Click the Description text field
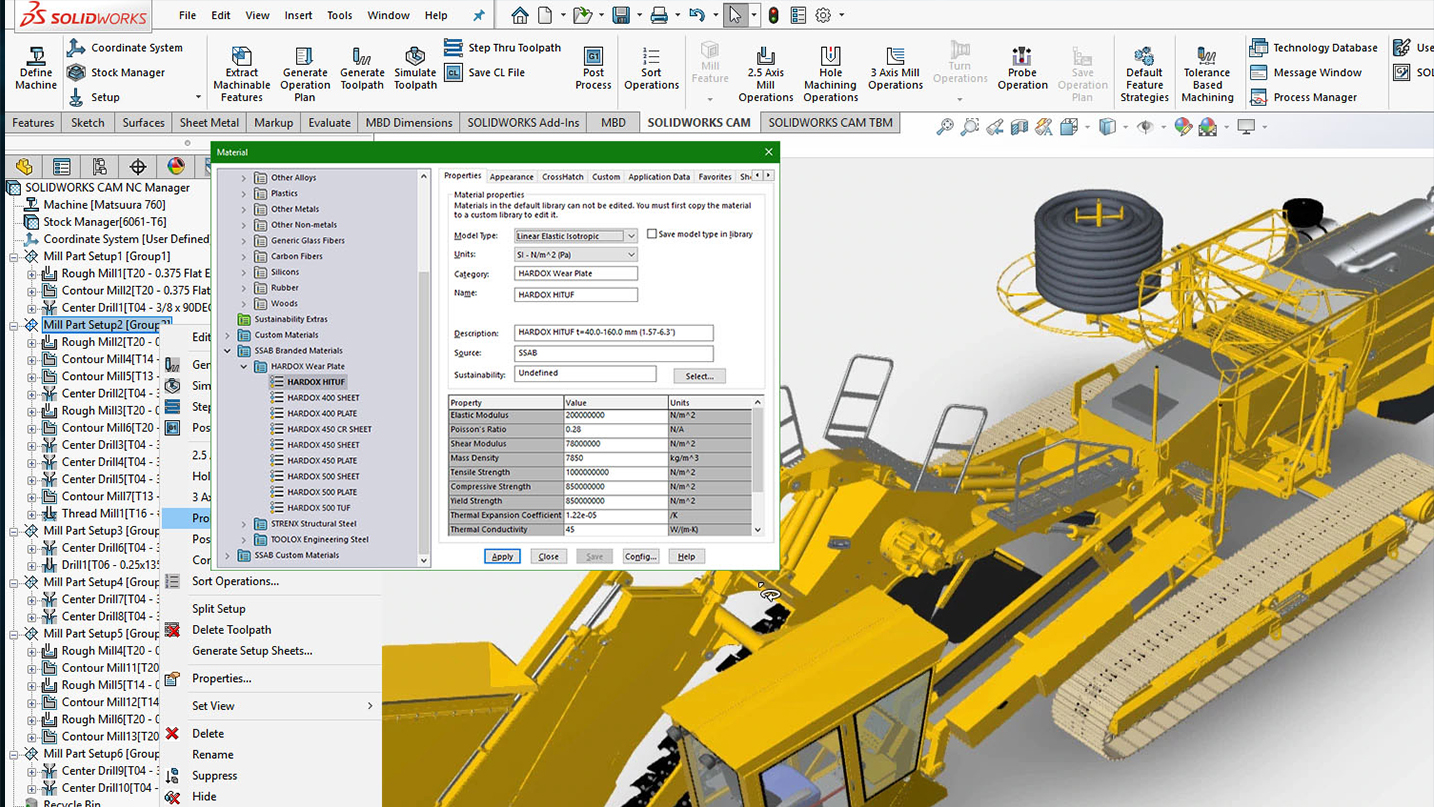The image size is (1434, 807). (x=613, y=332)
